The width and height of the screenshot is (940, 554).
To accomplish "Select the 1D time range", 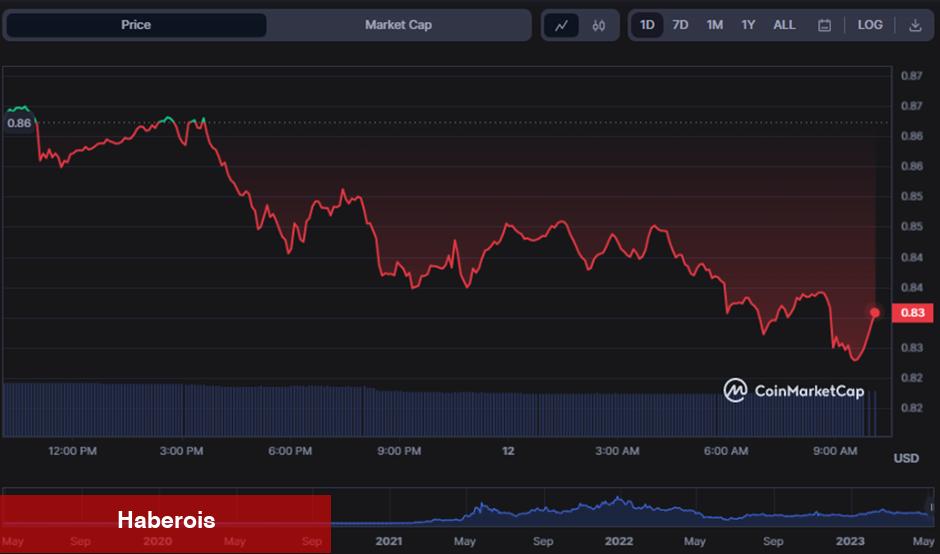I will [647, 25].
